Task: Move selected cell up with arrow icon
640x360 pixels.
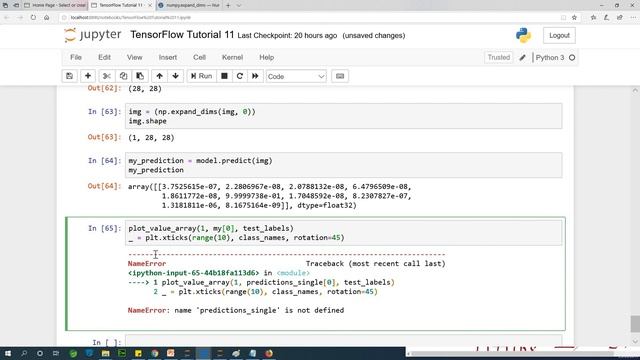Action: point(160,76)
